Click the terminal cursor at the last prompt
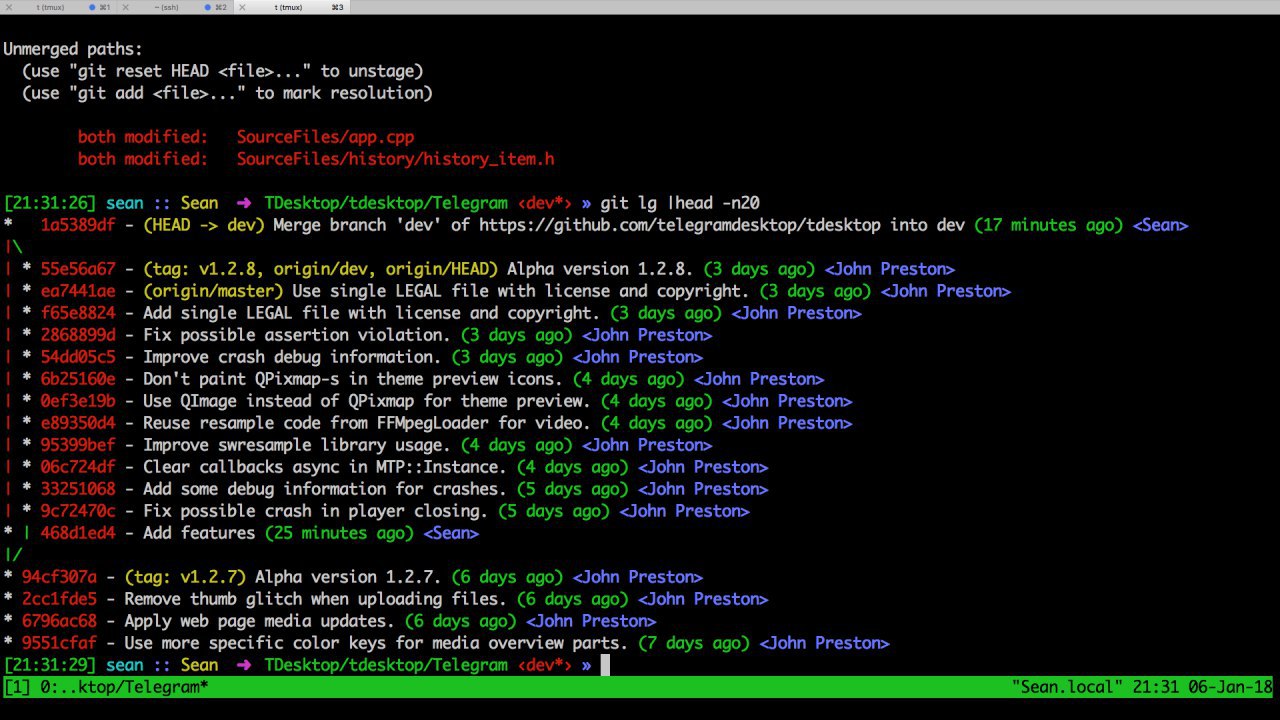The height and width of the screenshot is (720, 1280). [x=604, y=665]
